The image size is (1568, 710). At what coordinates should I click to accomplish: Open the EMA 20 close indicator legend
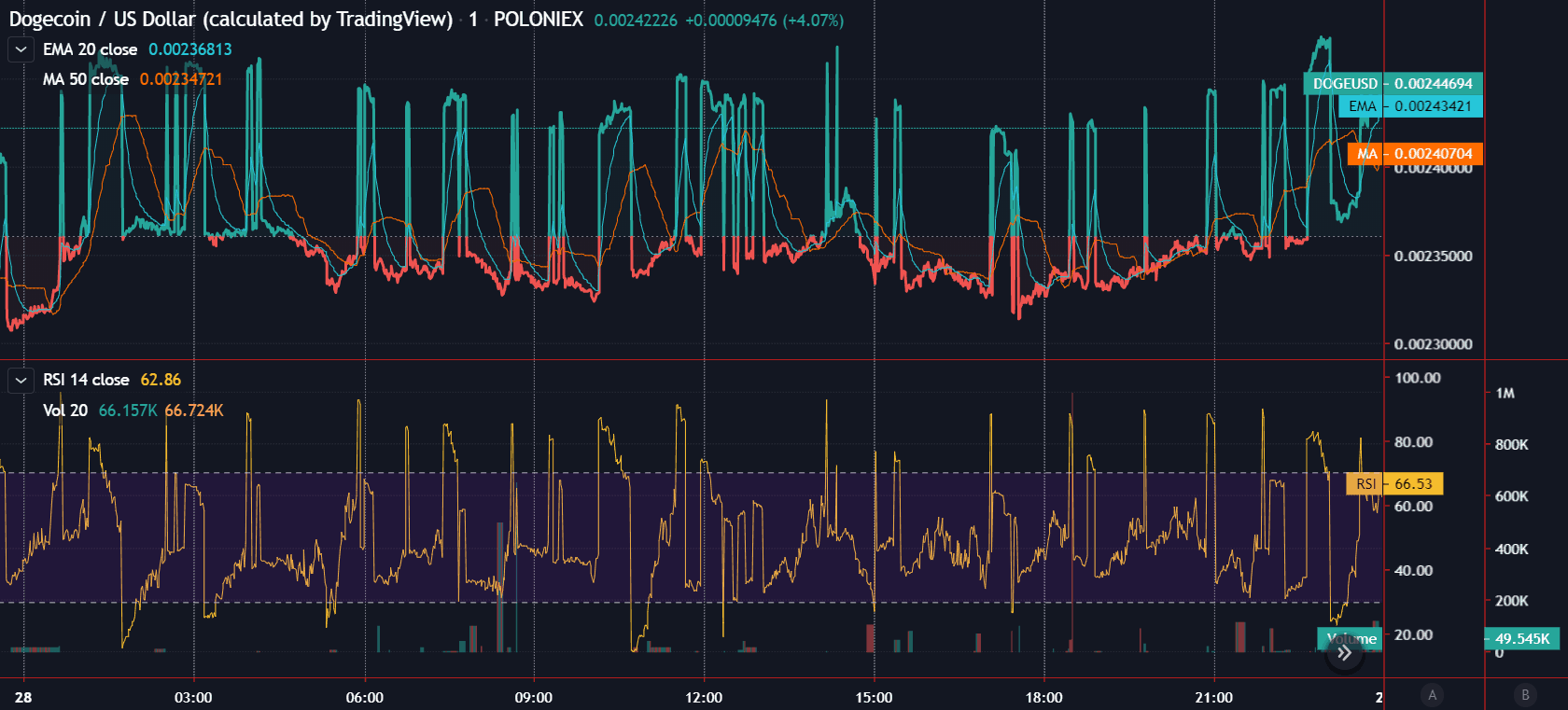point(90,49)
